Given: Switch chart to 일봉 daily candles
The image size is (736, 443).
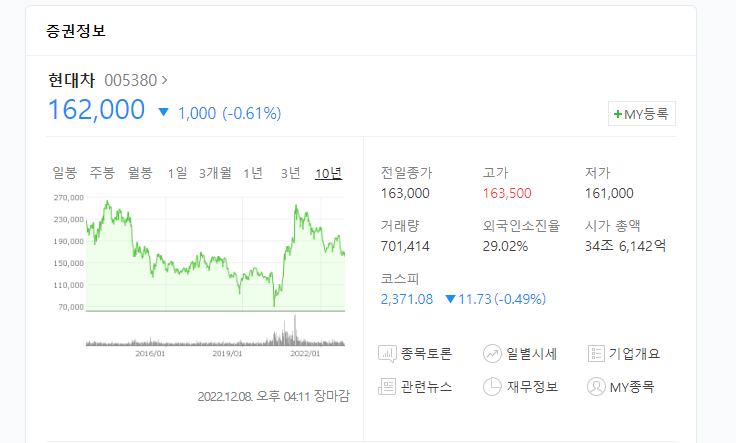Looking at the screenshot, I should (x=64, y=173).
